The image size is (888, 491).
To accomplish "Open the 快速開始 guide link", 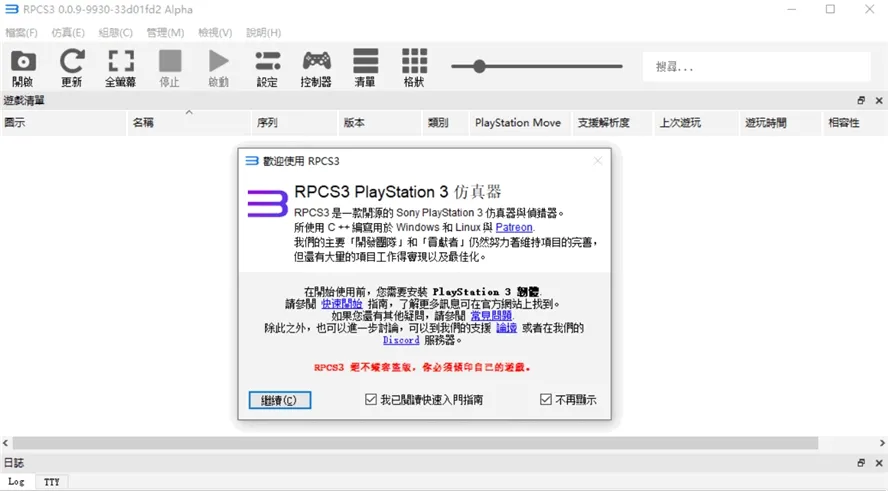I will coord(341,304).
